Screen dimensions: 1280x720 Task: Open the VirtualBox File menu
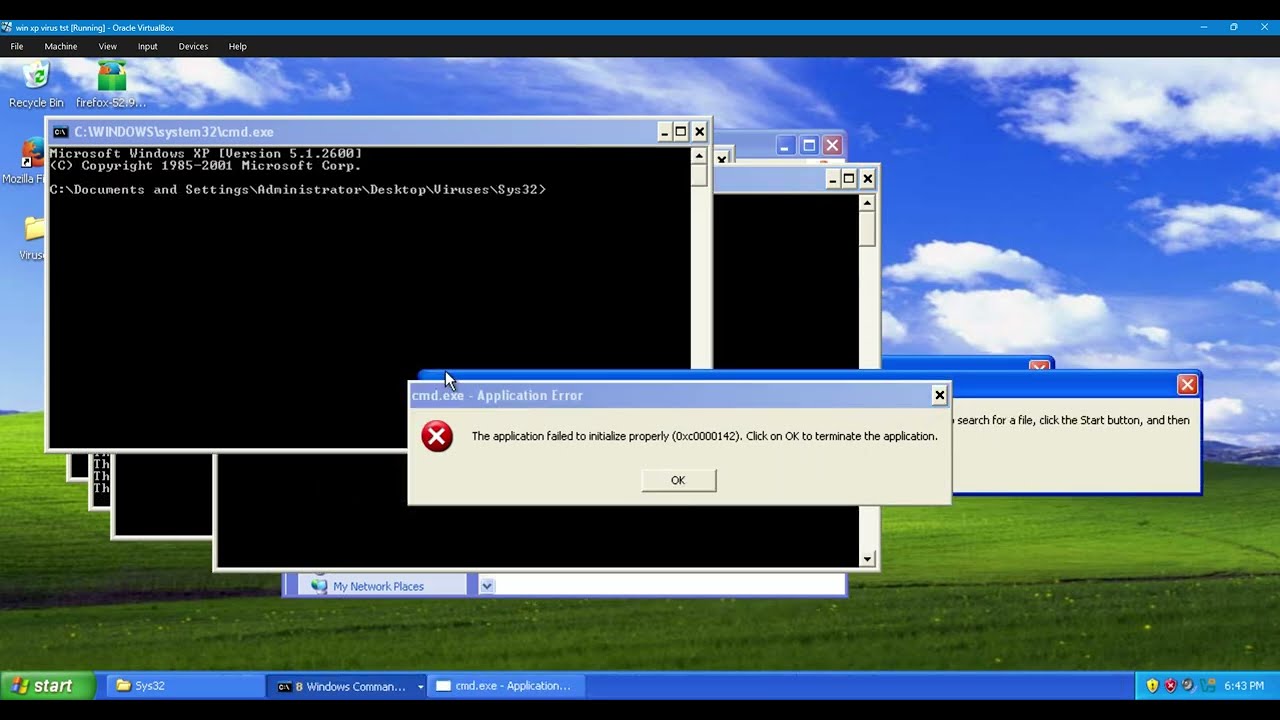17,46
